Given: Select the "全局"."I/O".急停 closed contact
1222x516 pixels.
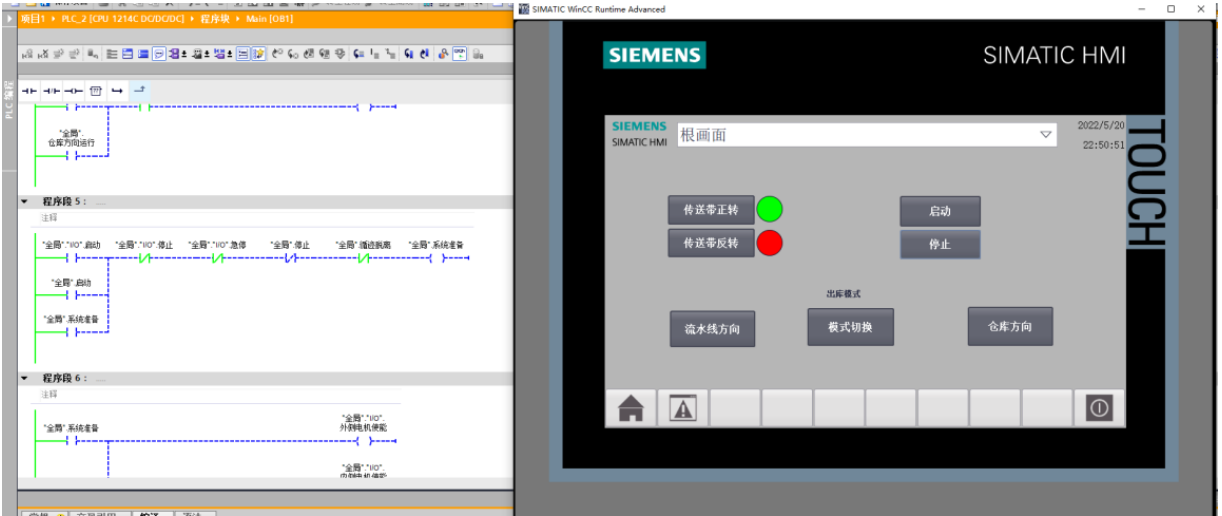Looking at the screenshot, I should coord(218,258).
